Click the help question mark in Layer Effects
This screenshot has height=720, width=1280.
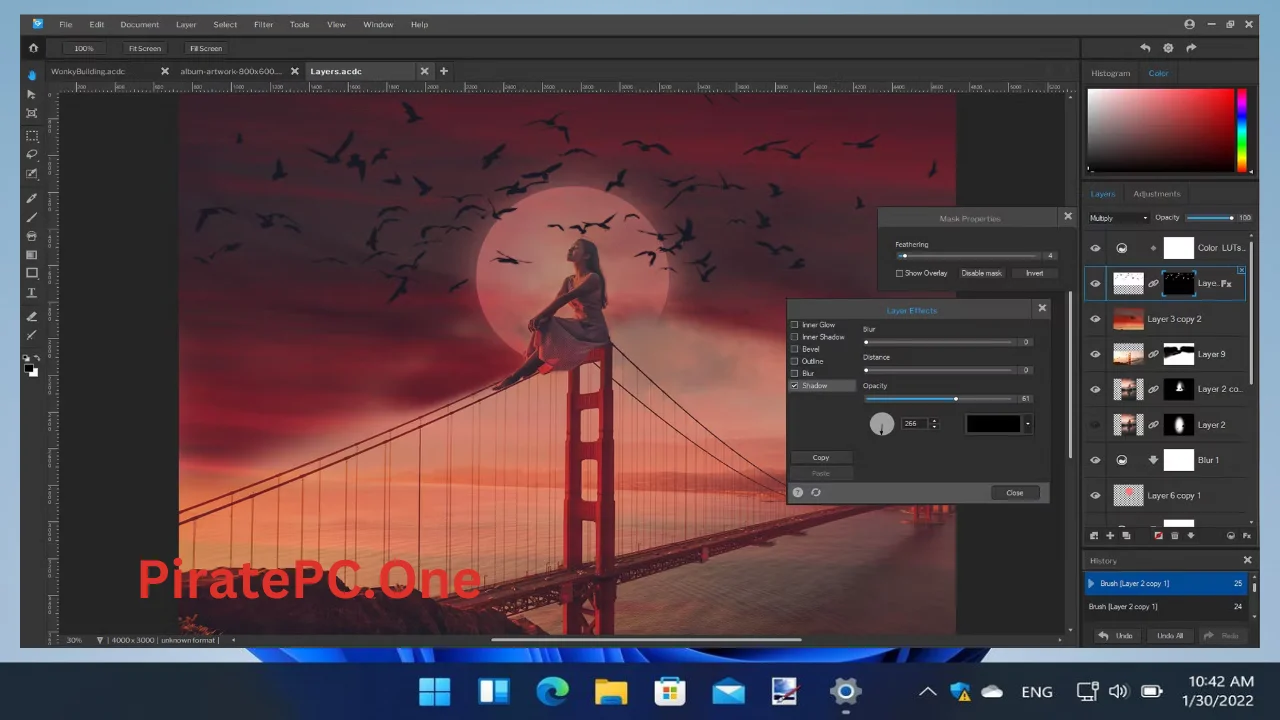click(x=798, y=492)
